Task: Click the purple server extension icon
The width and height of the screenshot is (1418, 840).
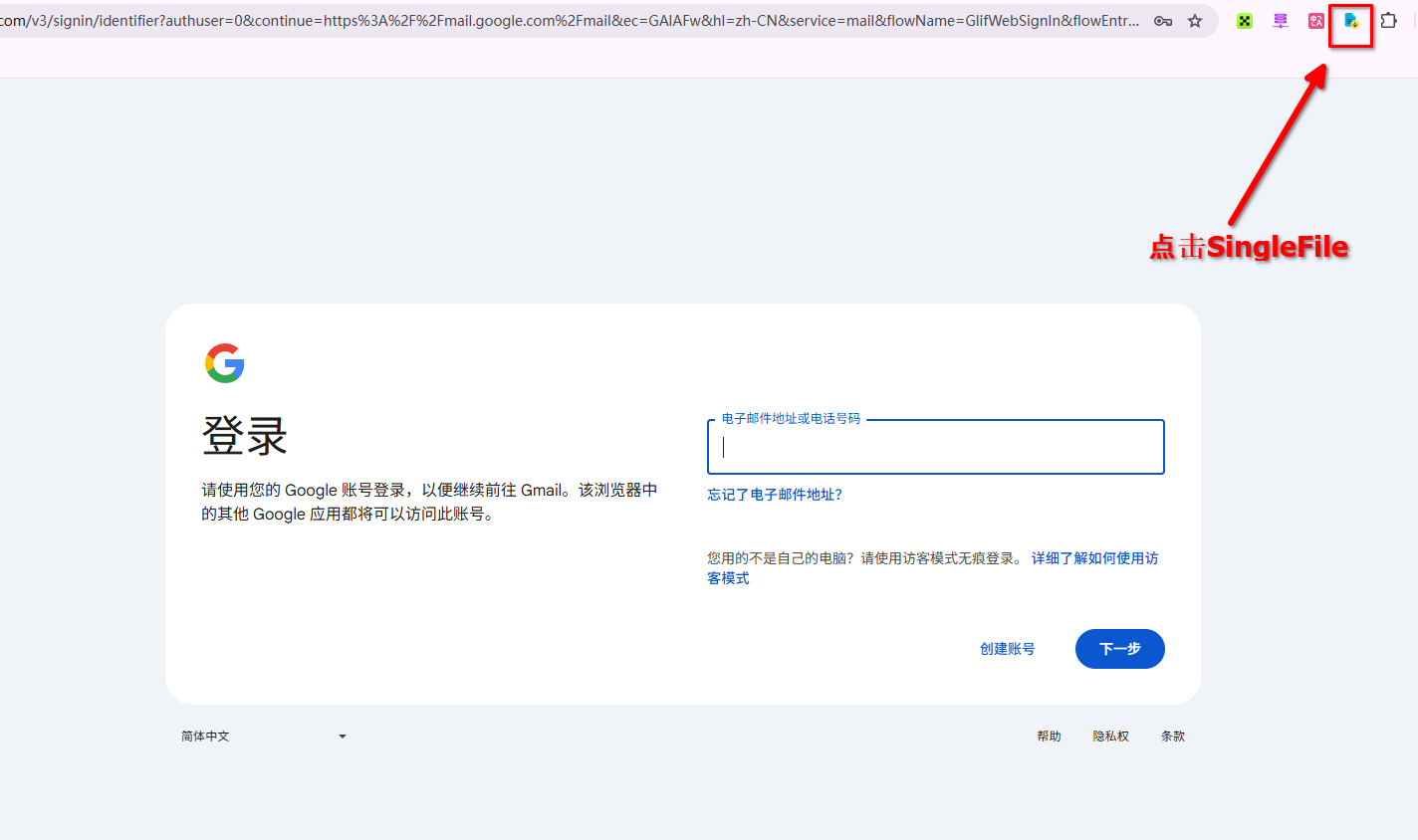Action: tap(1281, 21)
